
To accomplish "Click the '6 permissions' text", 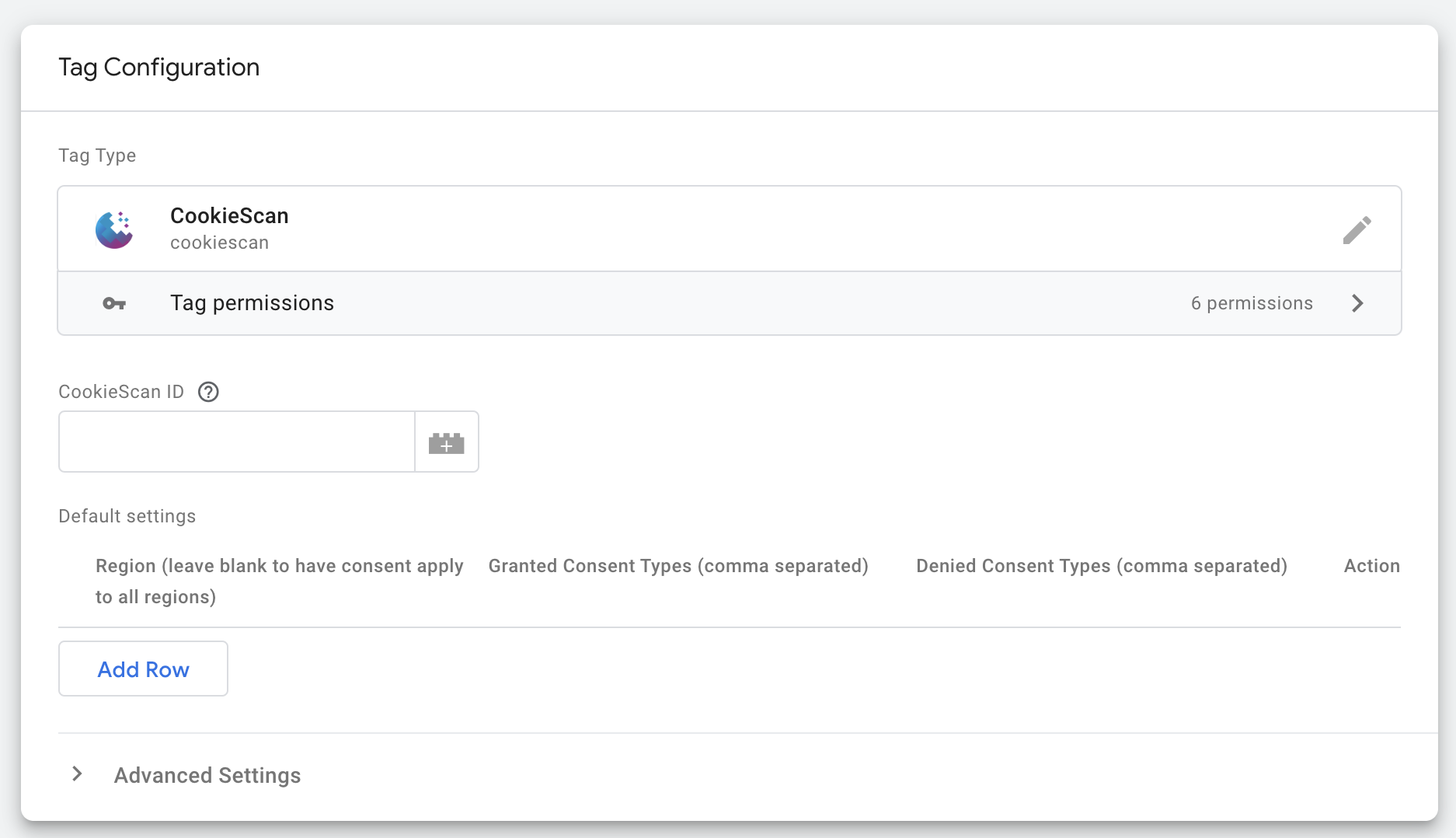I will tap(1252, 303).
